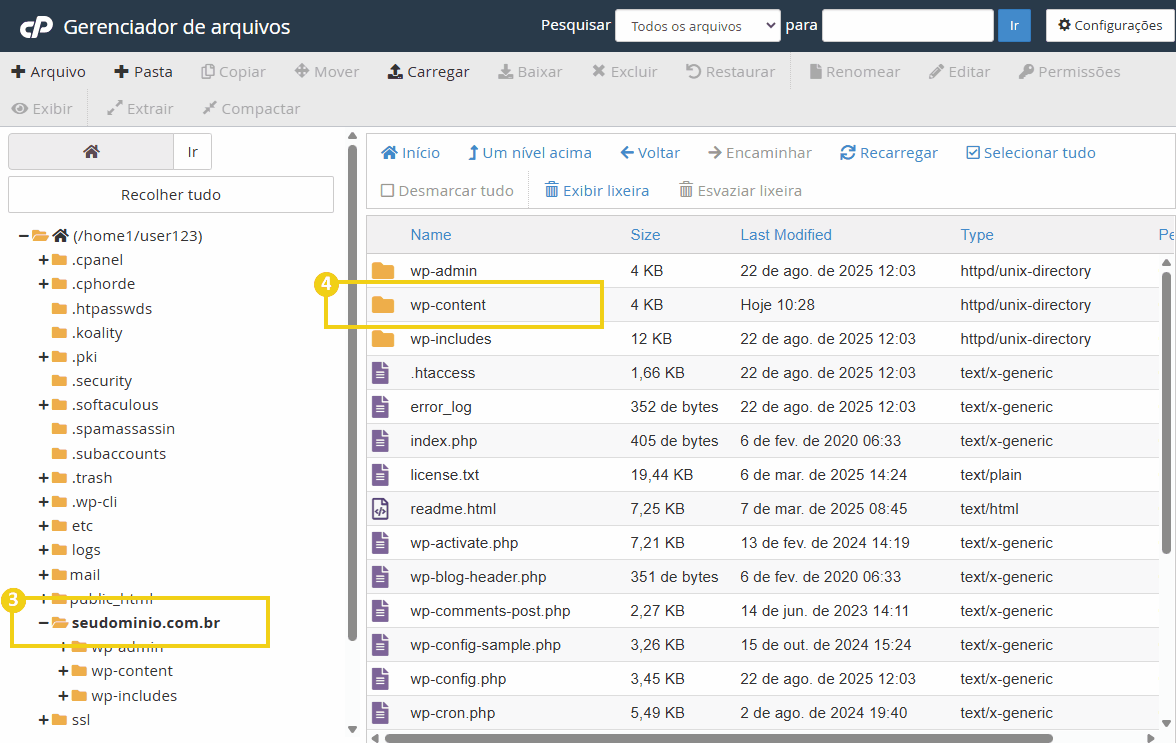Click the cPanel logo icon
Image resolution: width=1176 pixels, height=743 pixels.
tap(36, 27)
